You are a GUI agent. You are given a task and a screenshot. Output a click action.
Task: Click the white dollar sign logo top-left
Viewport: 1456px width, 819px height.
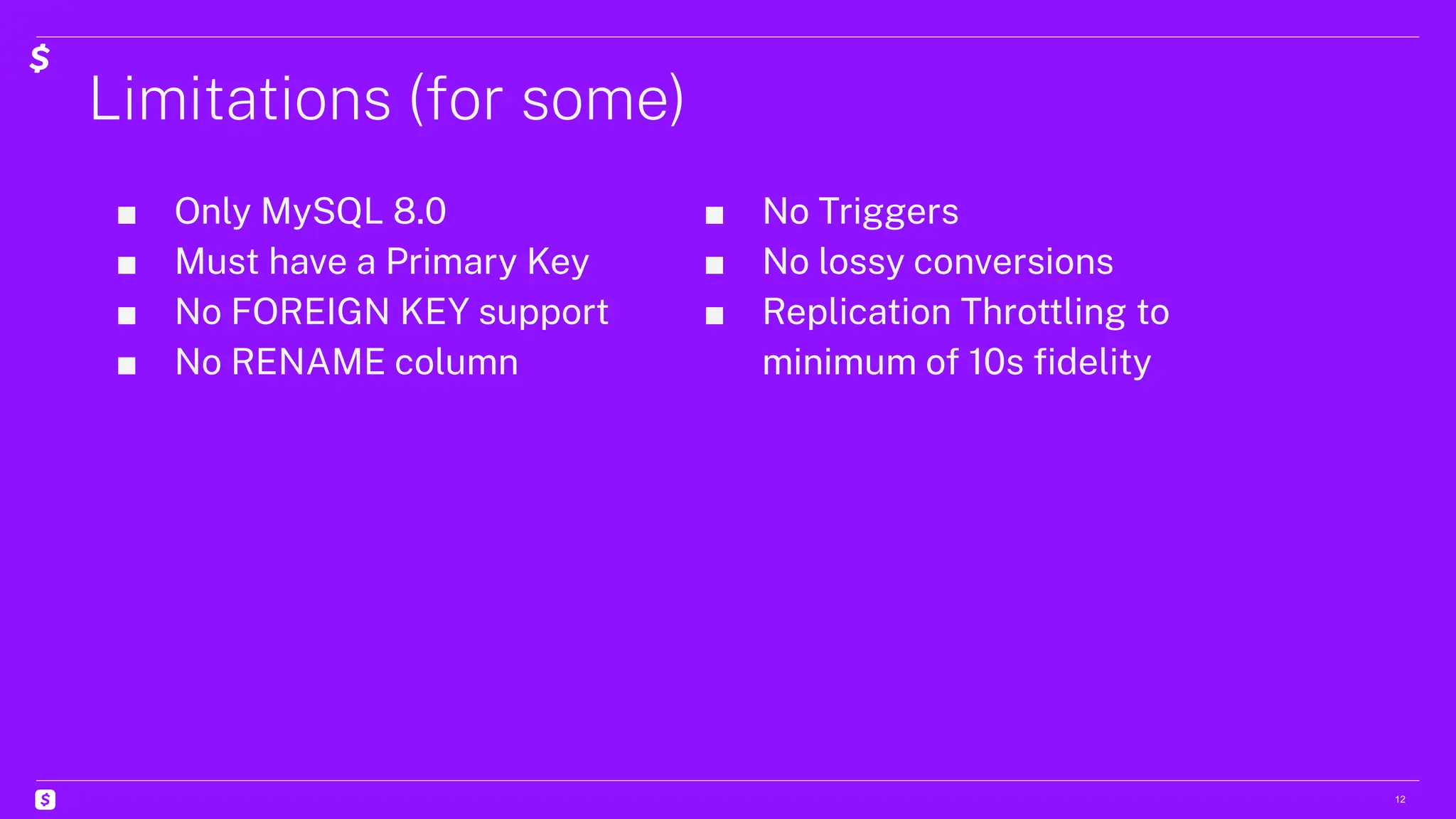40,58
